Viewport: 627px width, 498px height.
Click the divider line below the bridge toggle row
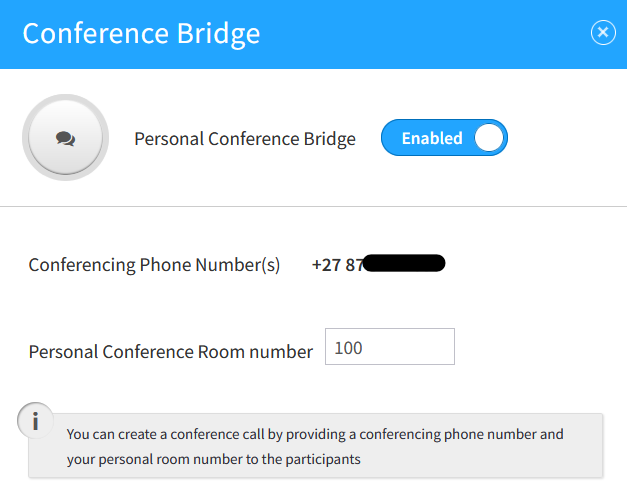(313, 206)
